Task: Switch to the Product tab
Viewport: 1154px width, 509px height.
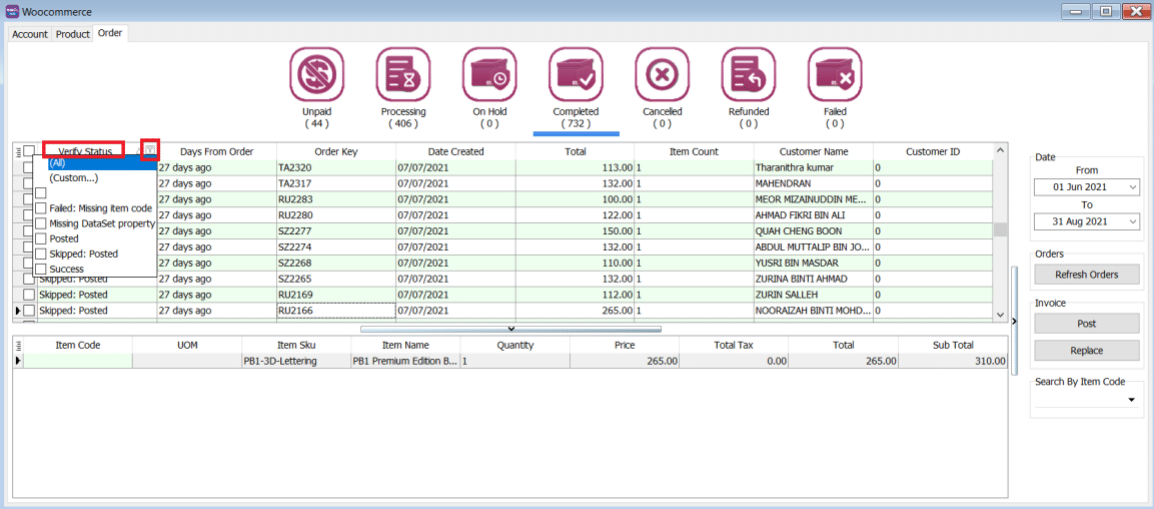Action: pyautogui.click(x=73, y=34)
